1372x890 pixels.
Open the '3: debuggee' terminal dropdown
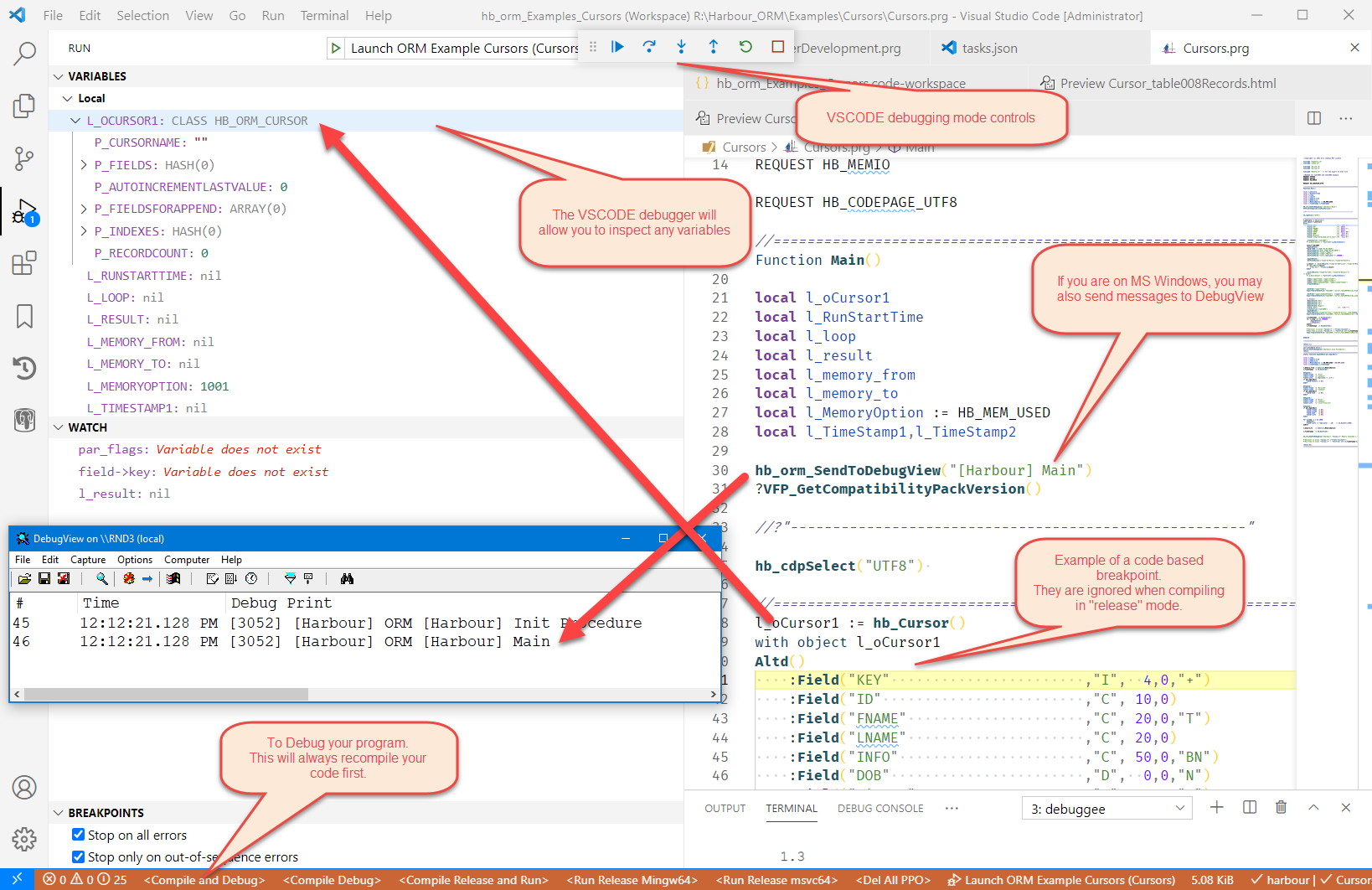coord(1107,809)
